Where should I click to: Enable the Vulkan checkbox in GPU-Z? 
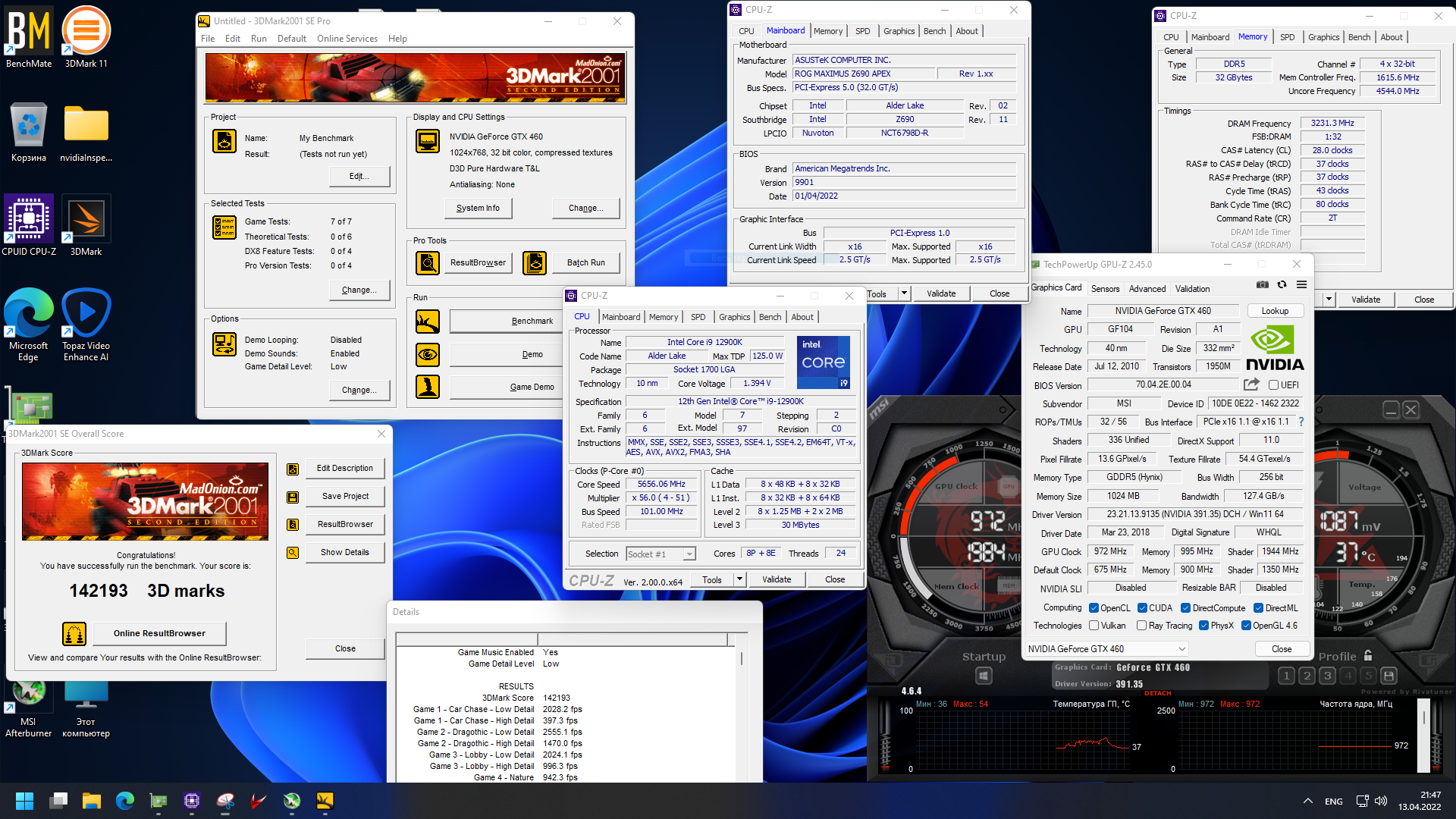[x=1094, y=626]
